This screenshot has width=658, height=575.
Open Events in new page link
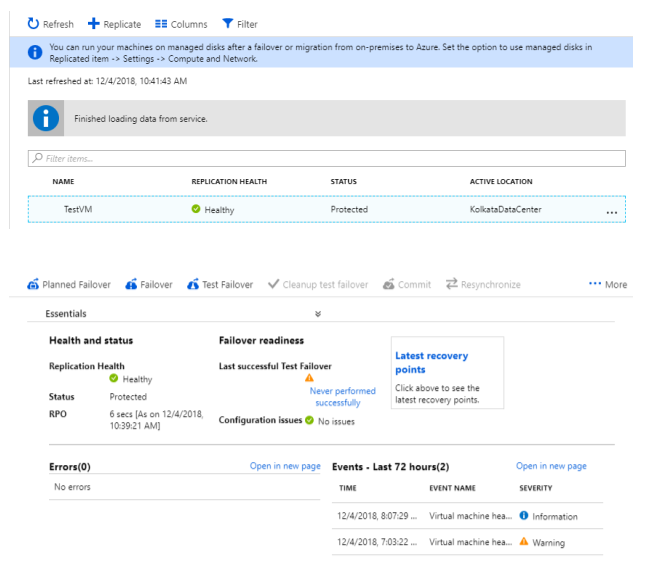click(x=551, y=466)
